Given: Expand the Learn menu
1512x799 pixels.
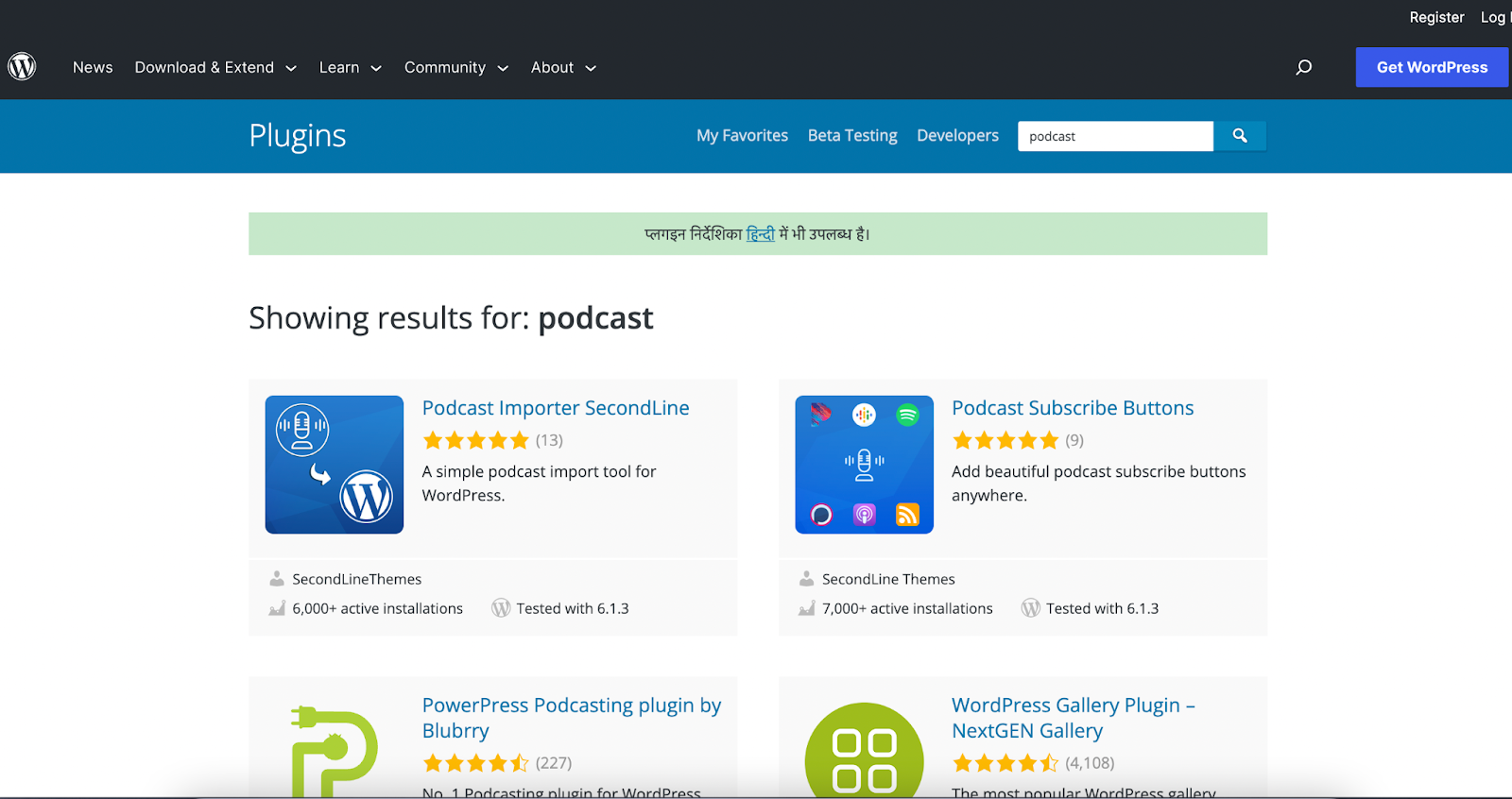Looking at the screenshot, I should (x=351, y=68).
